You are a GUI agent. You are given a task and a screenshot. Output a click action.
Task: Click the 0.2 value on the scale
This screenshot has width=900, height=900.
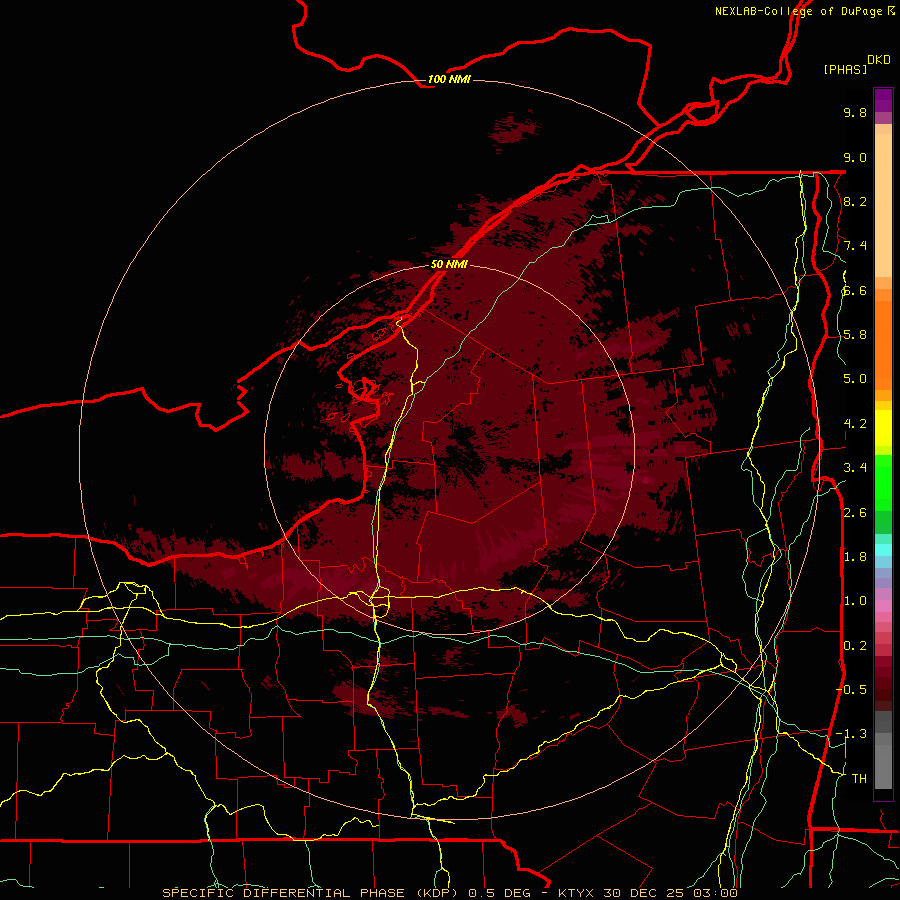click(x=855, y=646)
